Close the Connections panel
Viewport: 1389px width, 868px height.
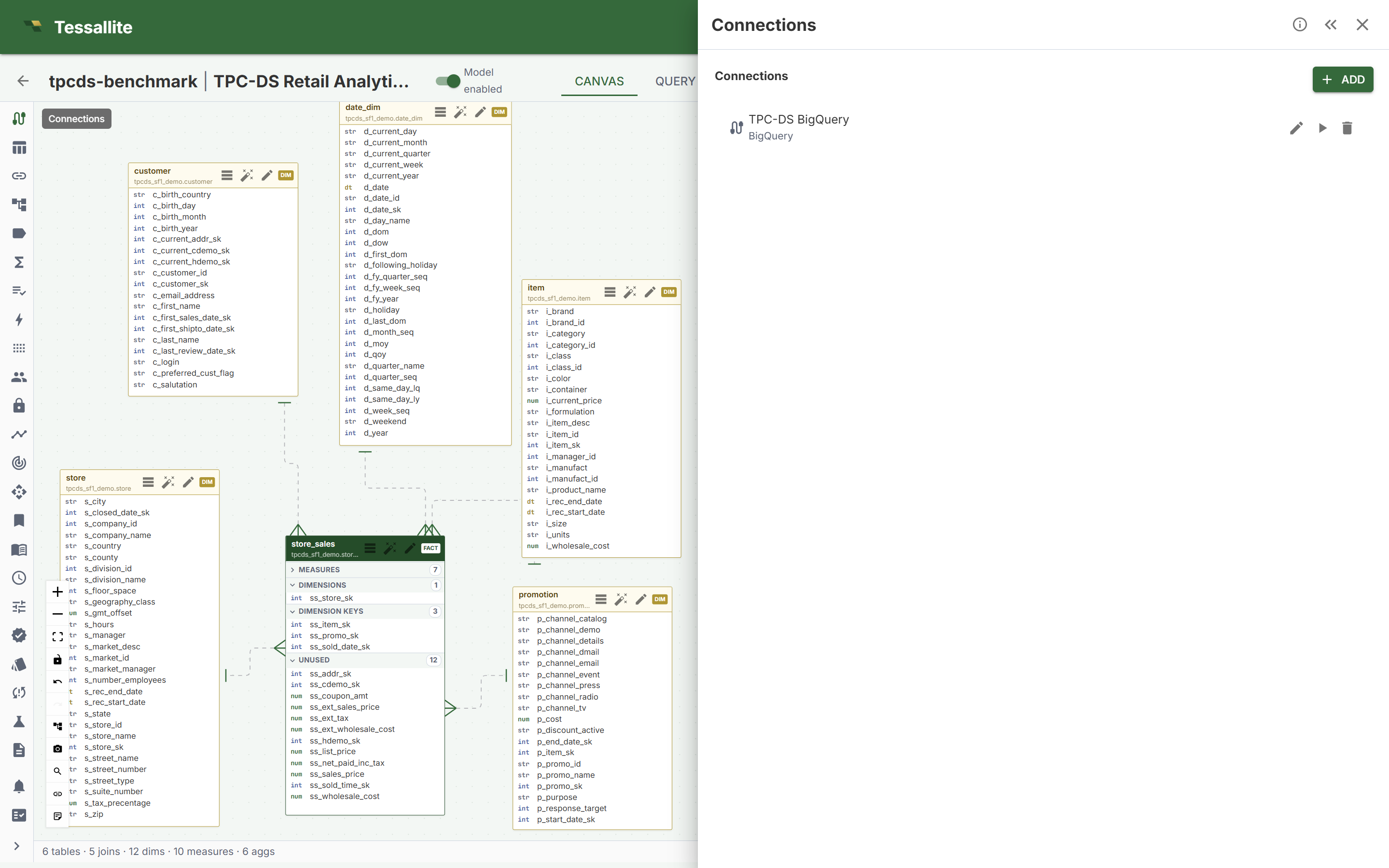[x=1362, y=25]
